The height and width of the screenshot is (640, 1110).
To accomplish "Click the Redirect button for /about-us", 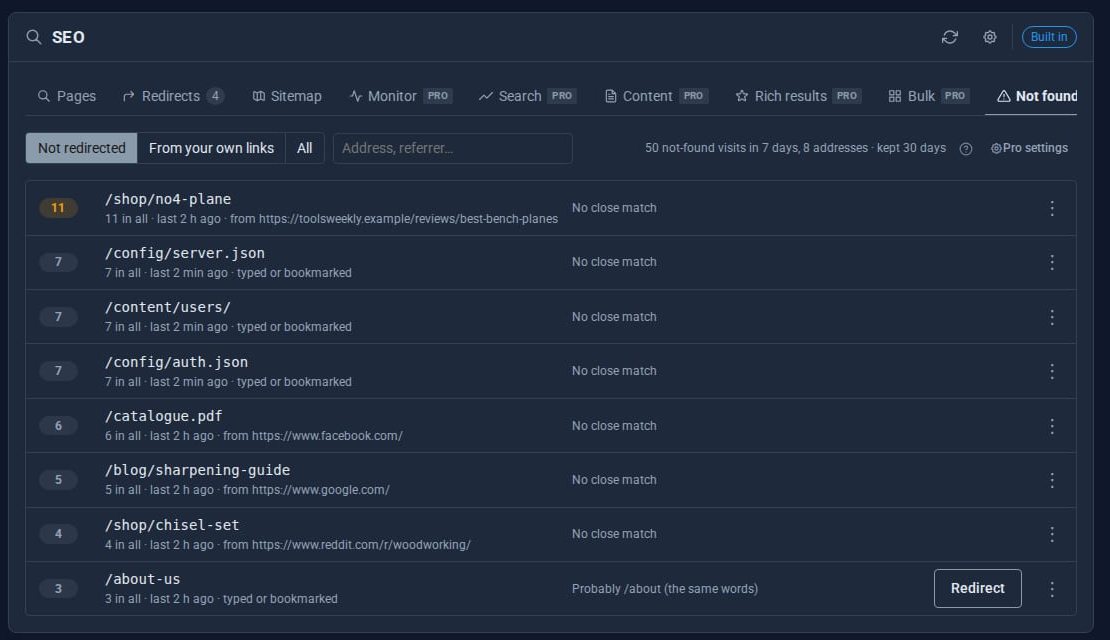I will click(x=977, y=589).
